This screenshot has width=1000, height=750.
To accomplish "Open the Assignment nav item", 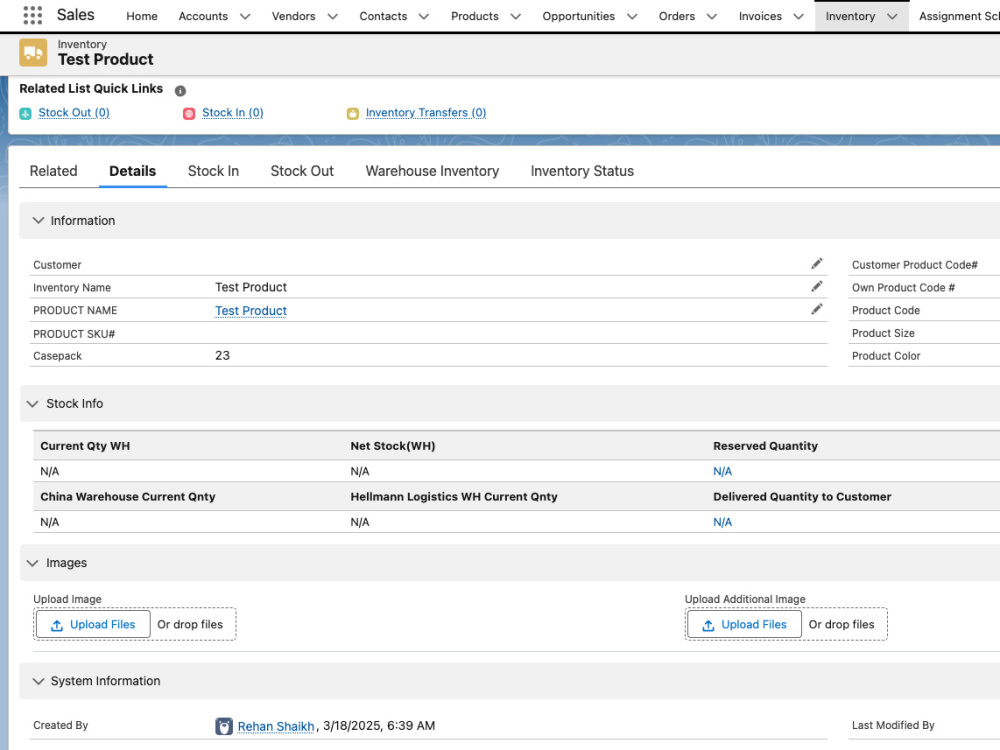I will click(959, 17).
